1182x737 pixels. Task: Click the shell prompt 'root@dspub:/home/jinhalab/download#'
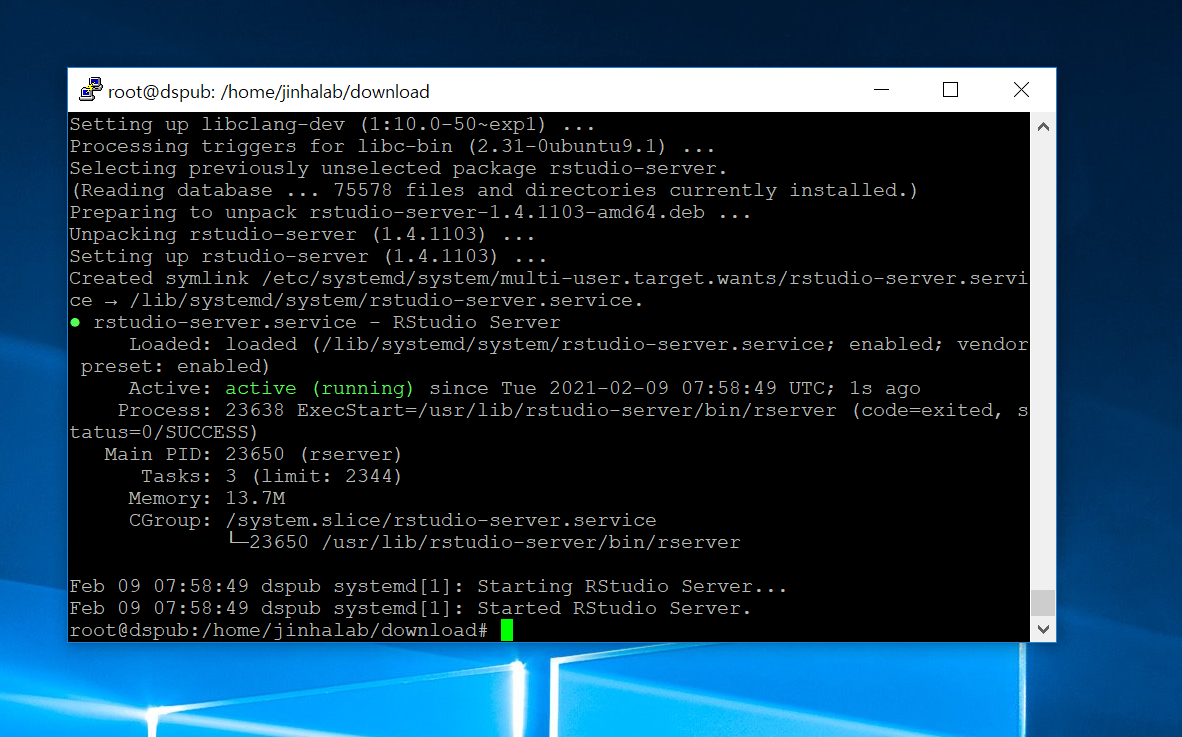(x=279, y=630)
